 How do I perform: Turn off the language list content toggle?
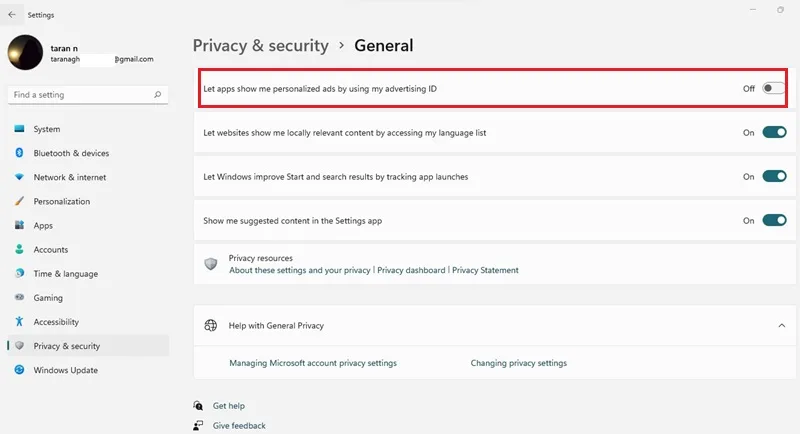click(x=774, y=132)
